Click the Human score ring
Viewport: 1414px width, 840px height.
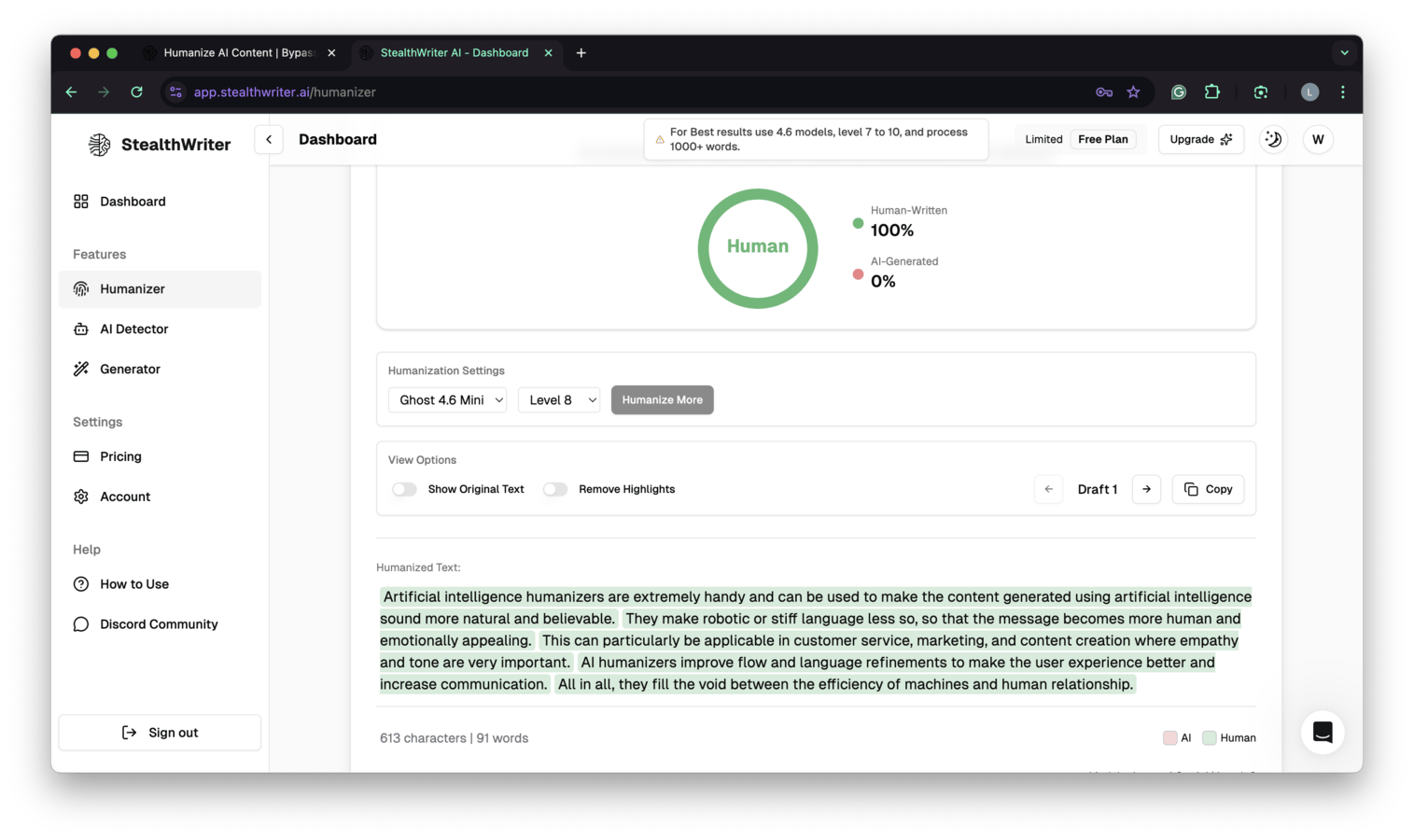[758, 248]
